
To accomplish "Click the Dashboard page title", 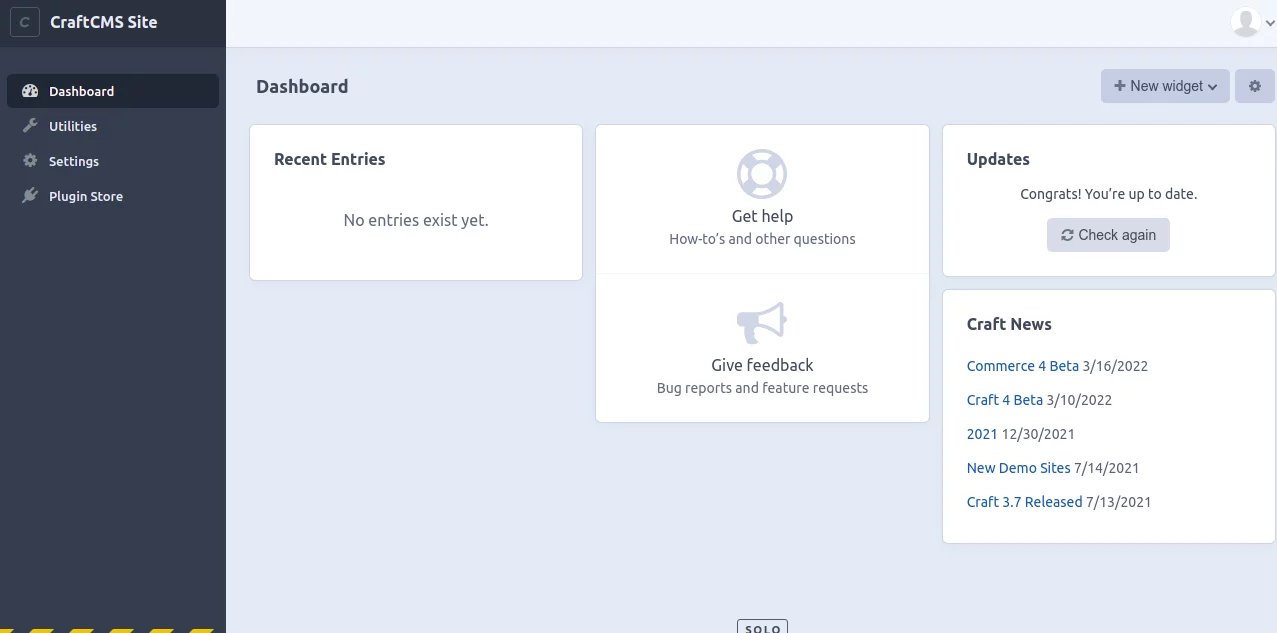I will click(302, 87).
